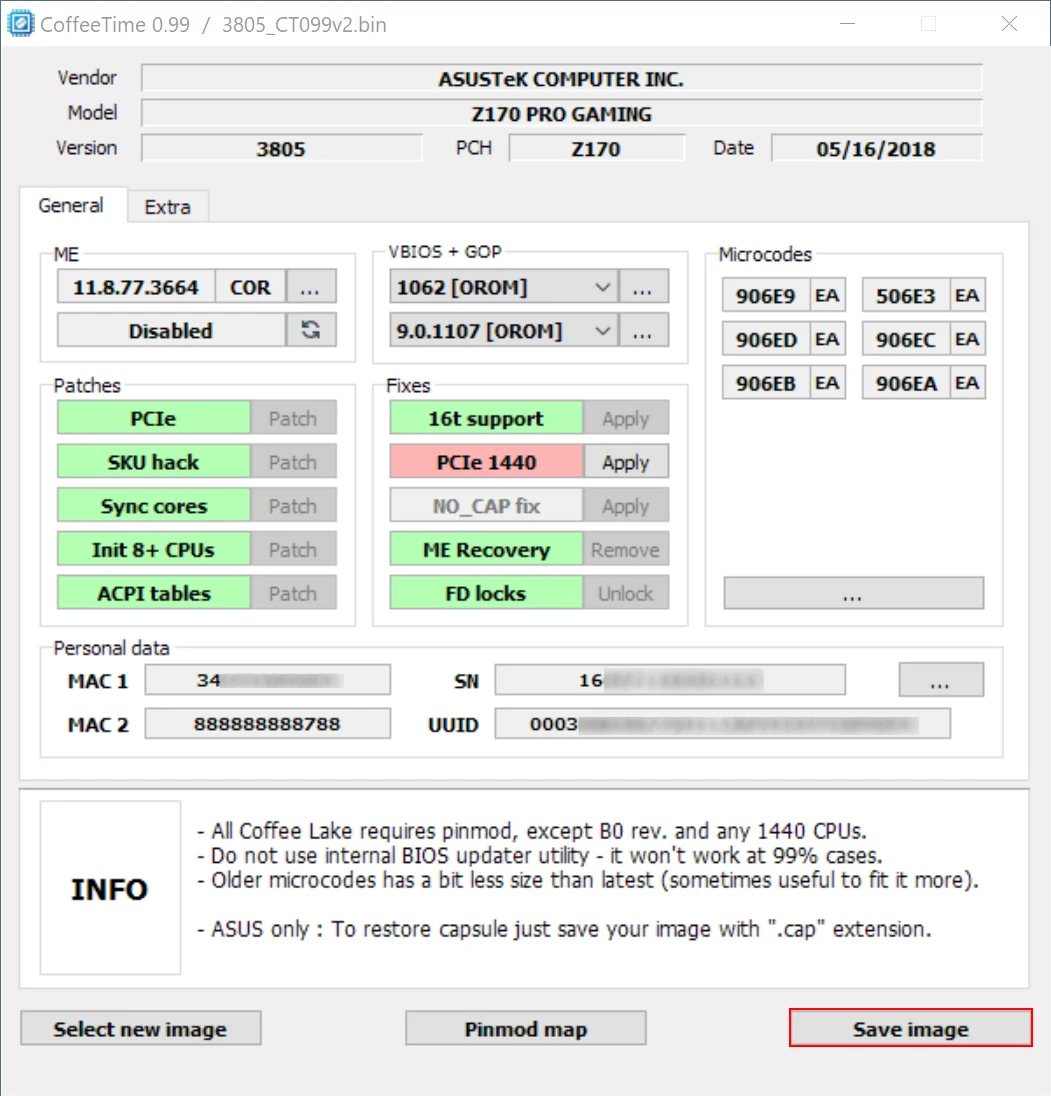Click the ME Recovery status label
Image resolution: width=1051 pixels, height=1096 pixels.
pyautogui.click(x=486, y=549)
